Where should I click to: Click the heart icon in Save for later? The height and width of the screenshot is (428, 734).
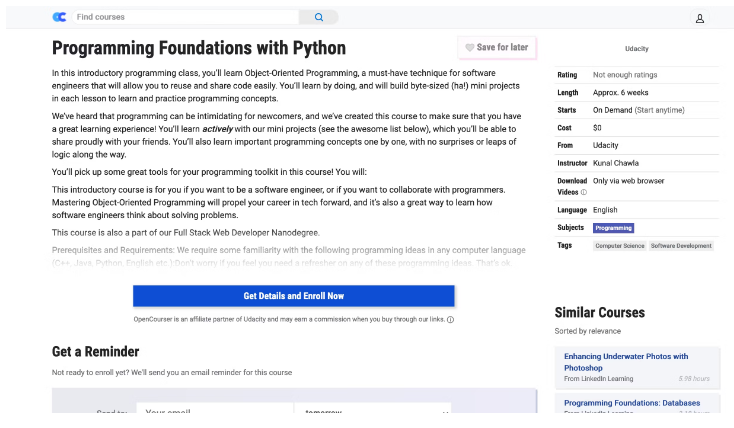tap(469, 47)
